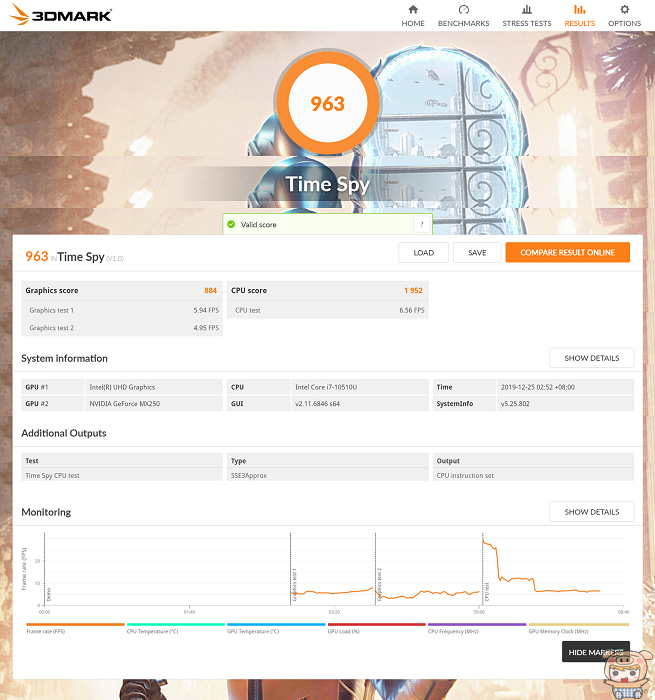Click SystemInfo version v5.25.802
This screenshot has width=655, height=700.
click(x=515, y=404)
